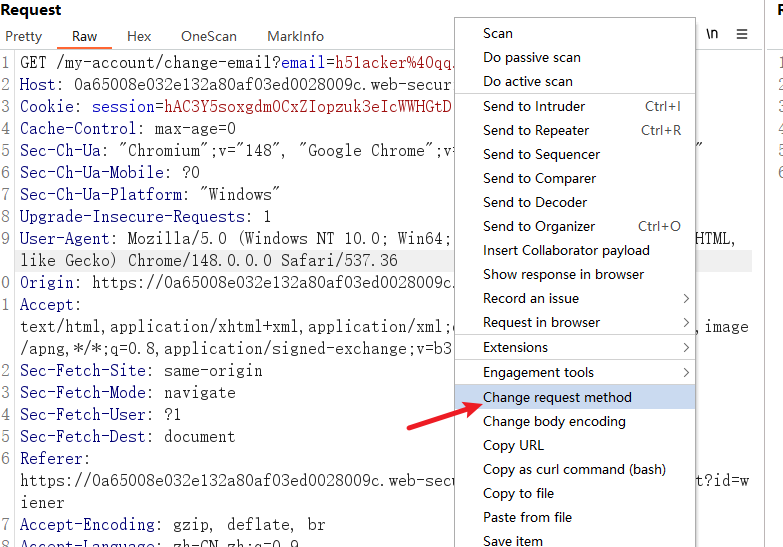Click the Host header line

[236, 84]
